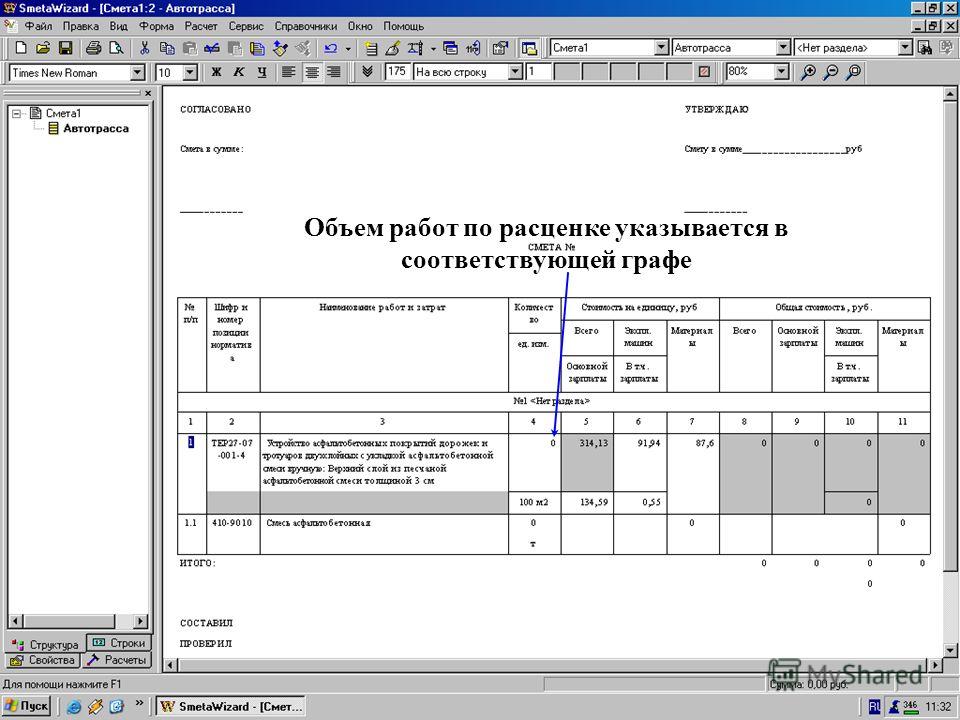Switch to the Структура tab

point(45,644)
